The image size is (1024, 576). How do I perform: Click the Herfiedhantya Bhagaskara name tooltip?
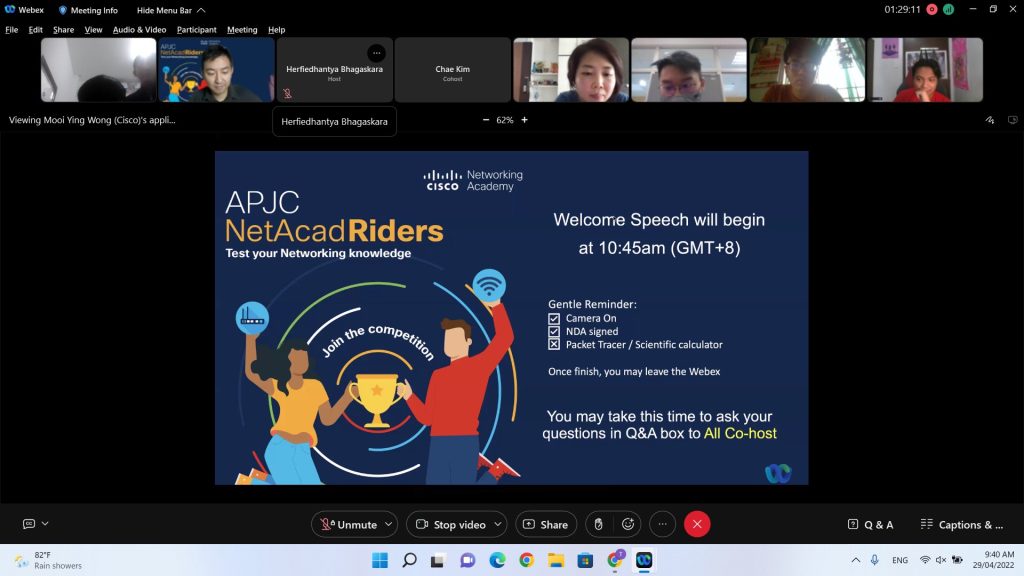(334, 121)
